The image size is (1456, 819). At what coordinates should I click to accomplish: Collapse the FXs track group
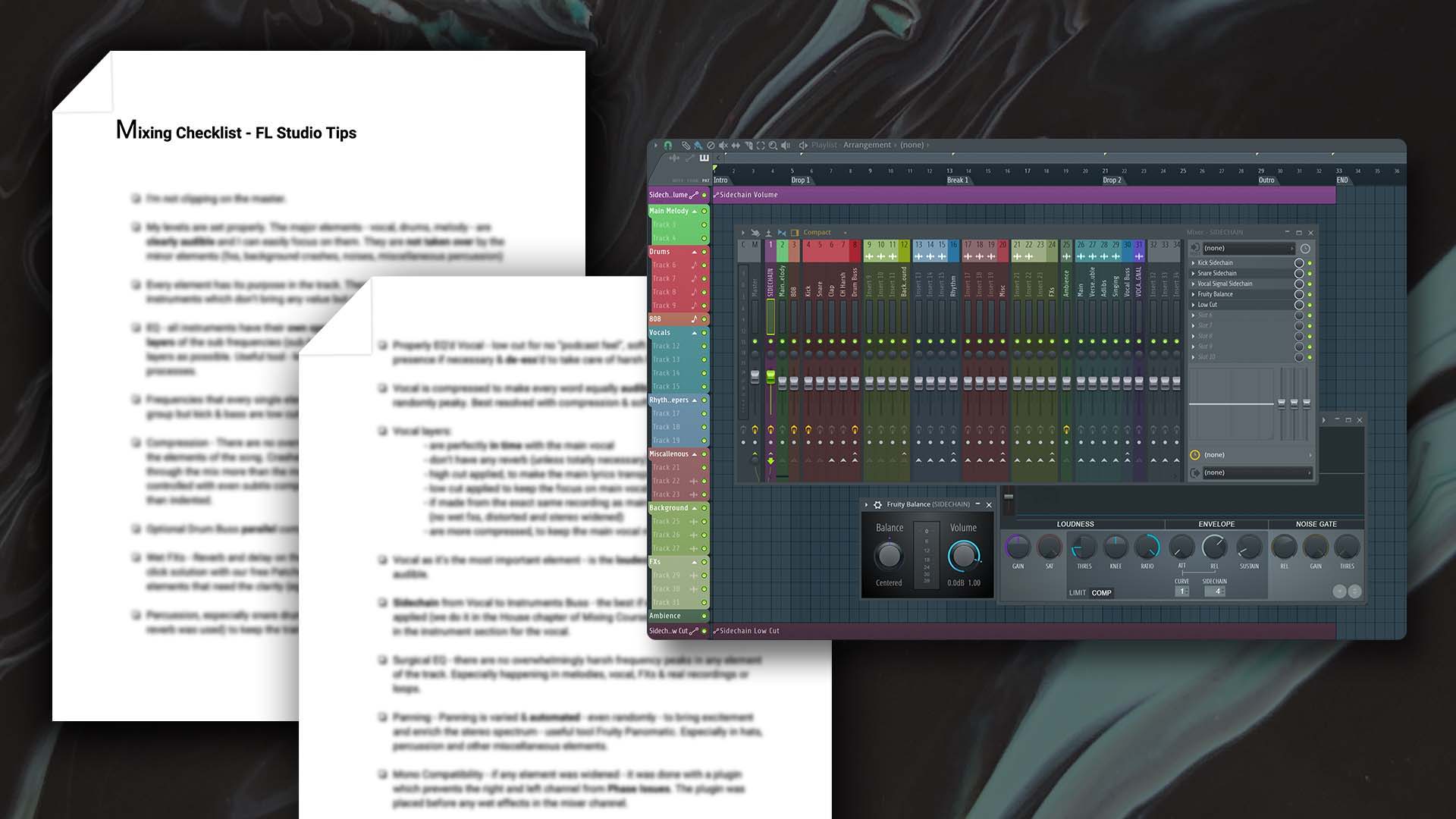(694, 562)
